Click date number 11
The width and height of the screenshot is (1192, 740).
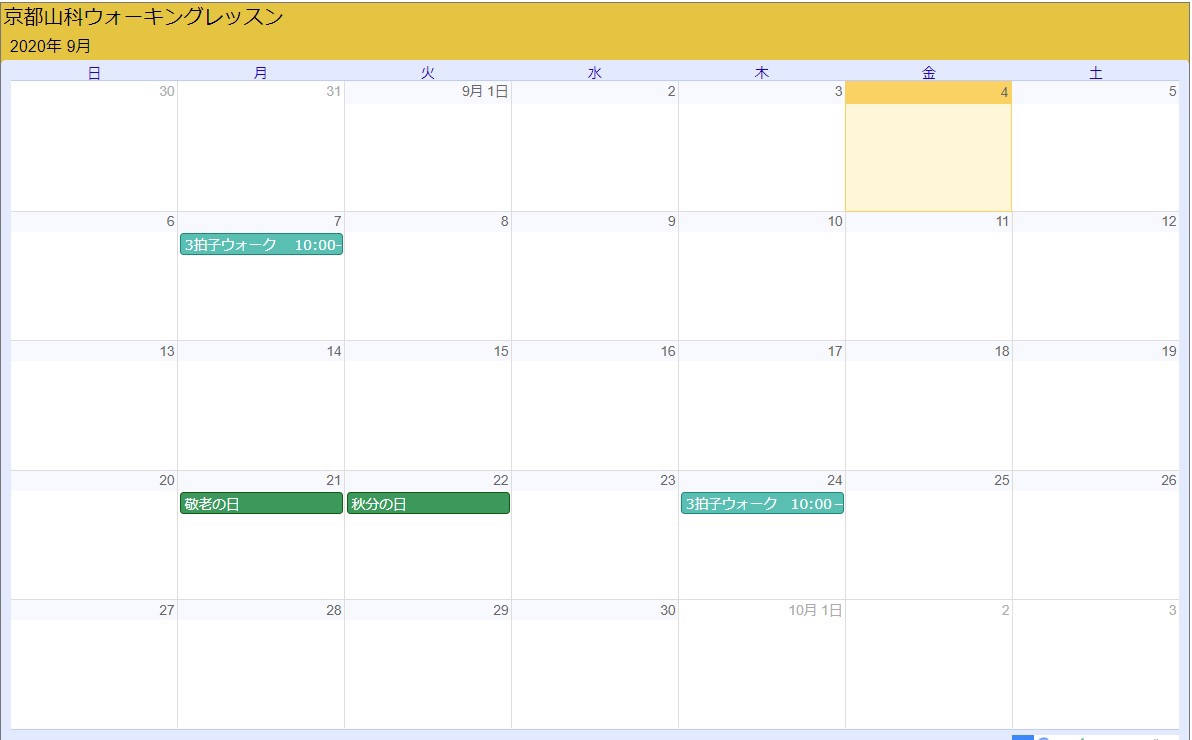coord(1002,221)
